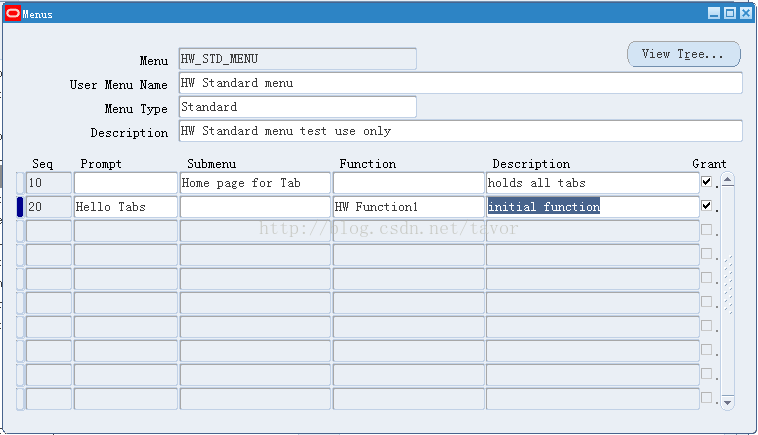The width and height of the screenshot is (758, 435).
Task: Click the Grant checkbox in the third row
Action: pos(707,230)
